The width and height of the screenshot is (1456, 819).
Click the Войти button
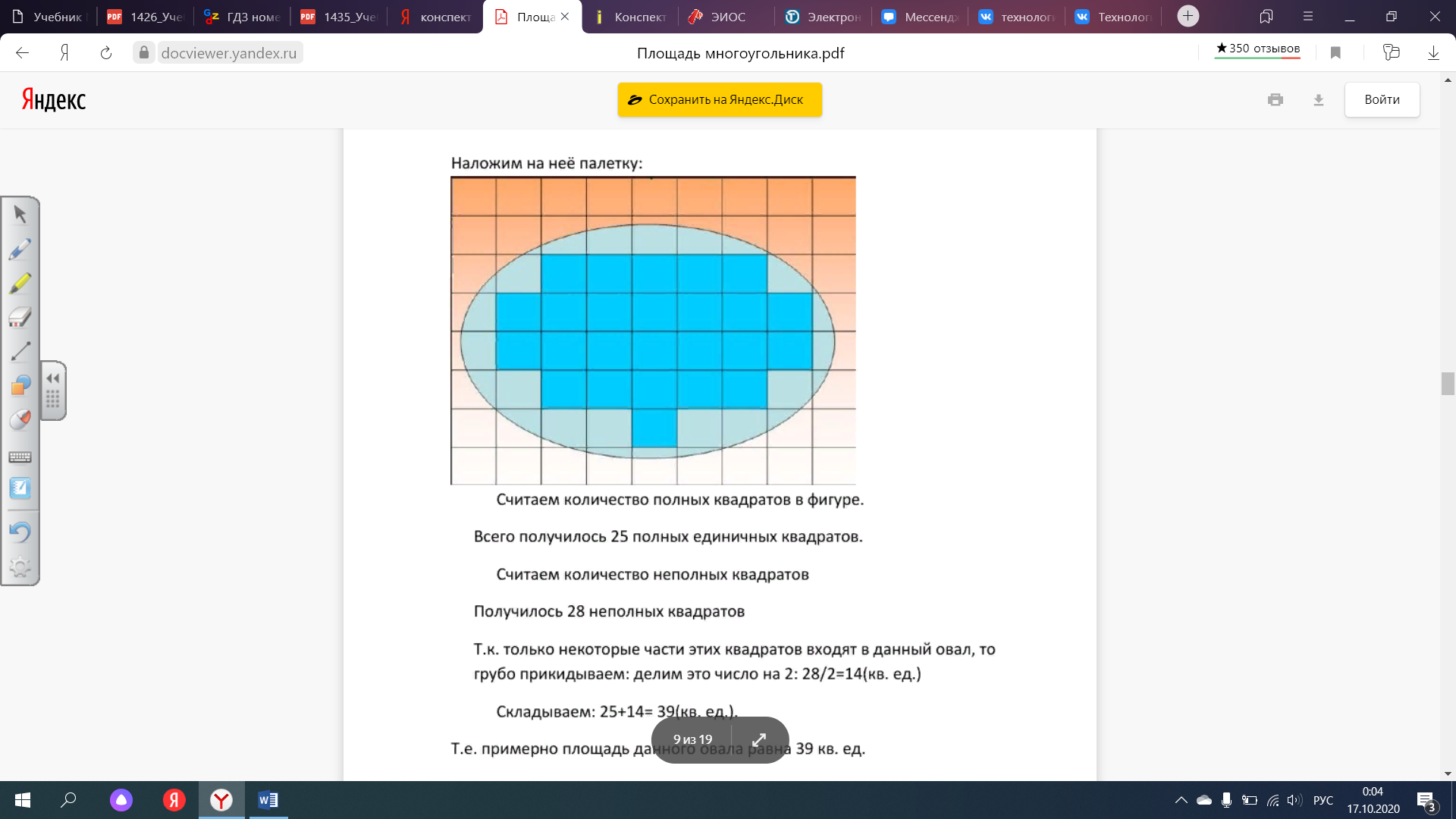pos(1382,99)
